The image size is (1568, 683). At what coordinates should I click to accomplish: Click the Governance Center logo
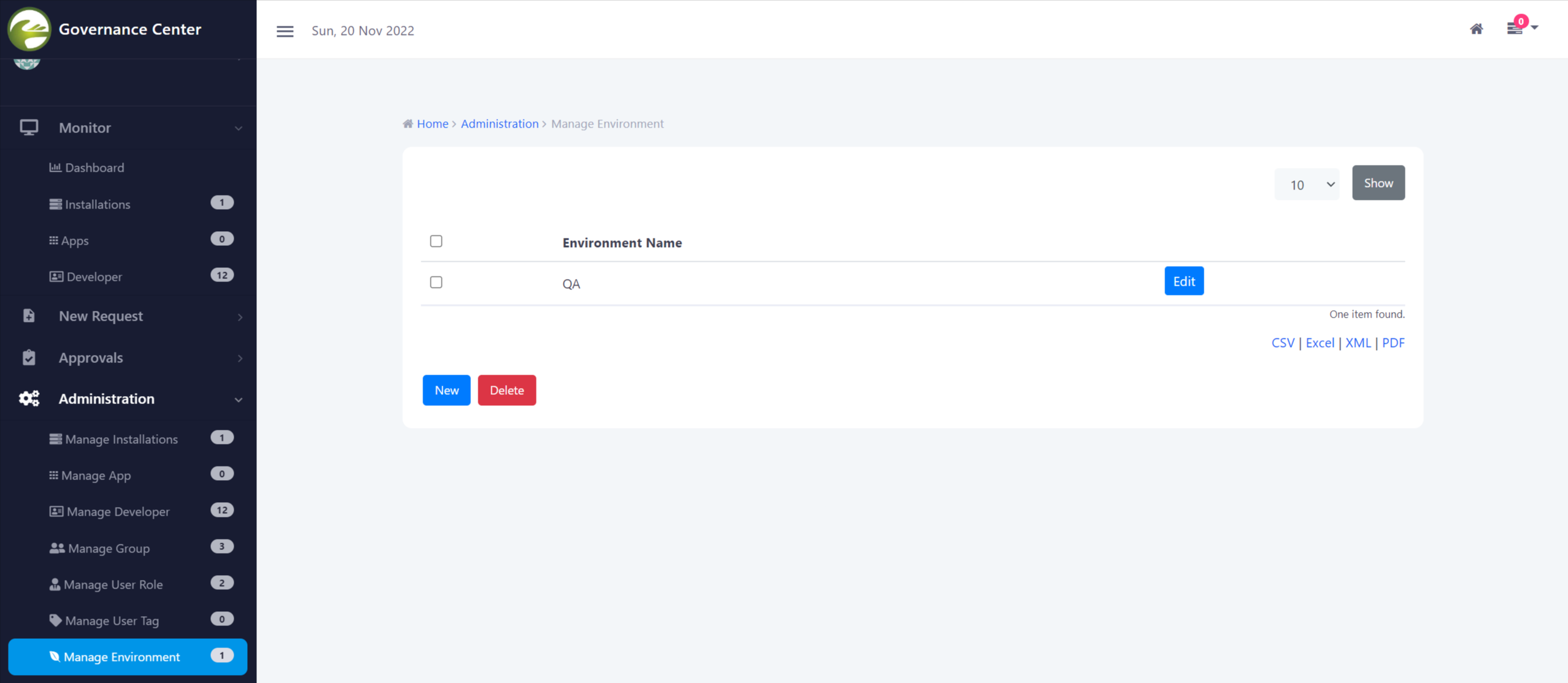(x=28, y=29)
